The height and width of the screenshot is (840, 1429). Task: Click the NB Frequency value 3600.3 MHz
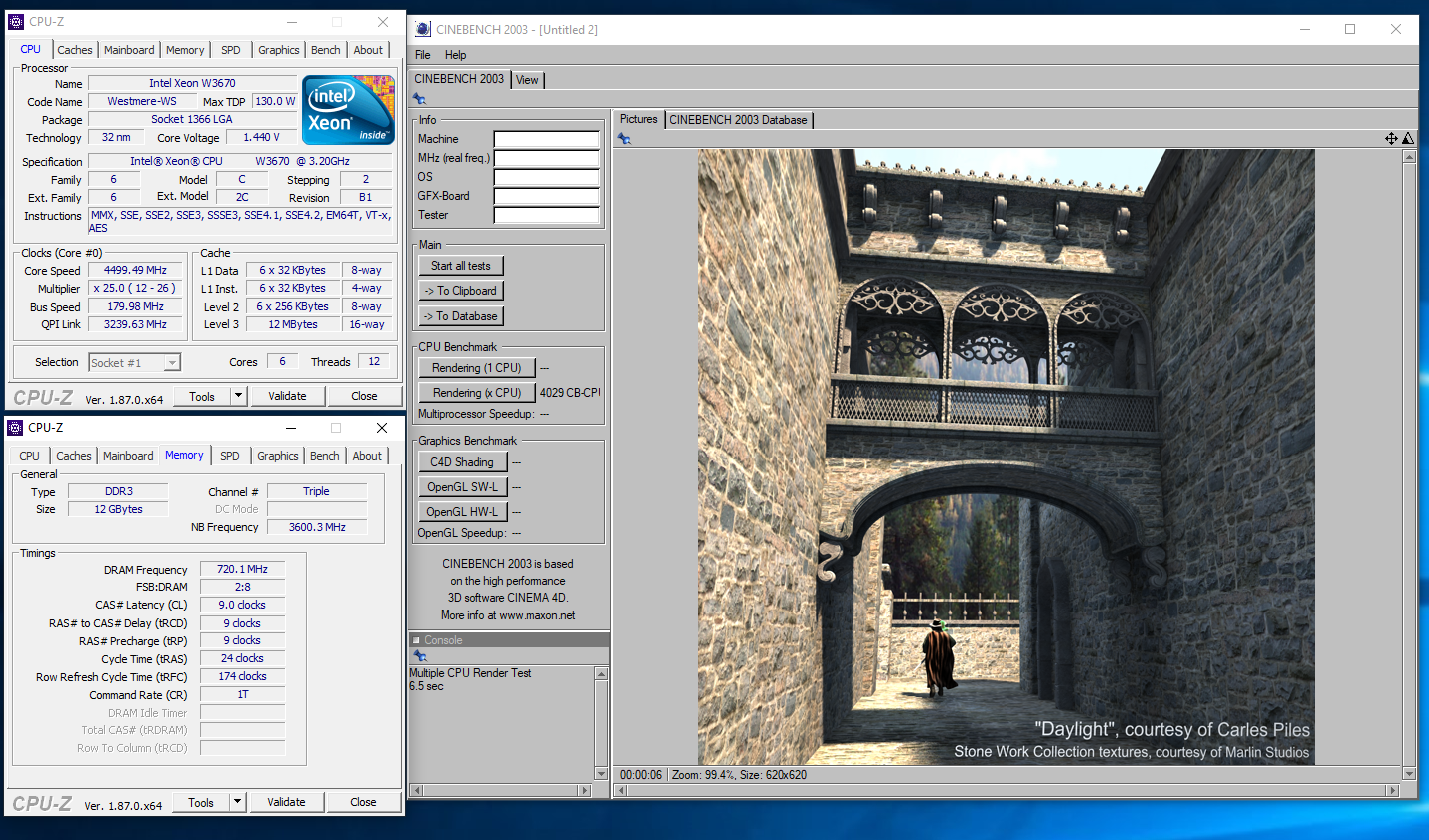coord(317,527)
